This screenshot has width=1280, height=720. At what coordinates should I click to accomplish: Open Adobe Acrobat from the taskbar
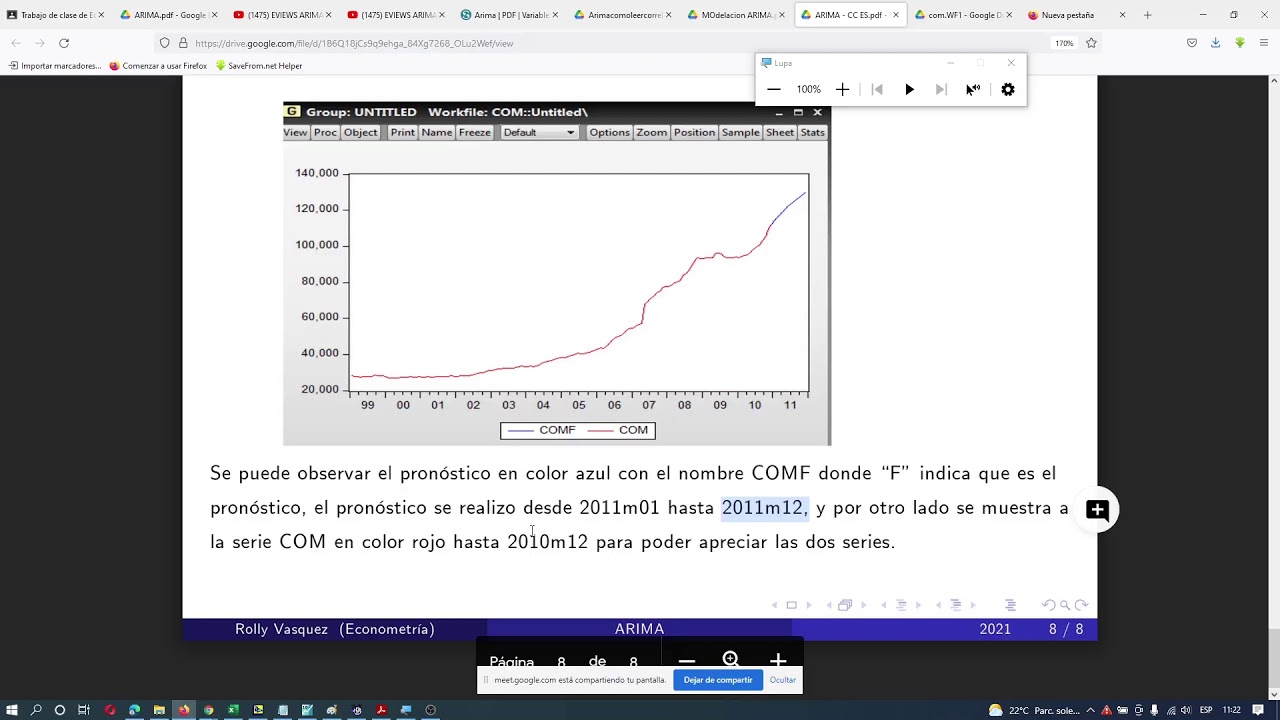[381, 710]
